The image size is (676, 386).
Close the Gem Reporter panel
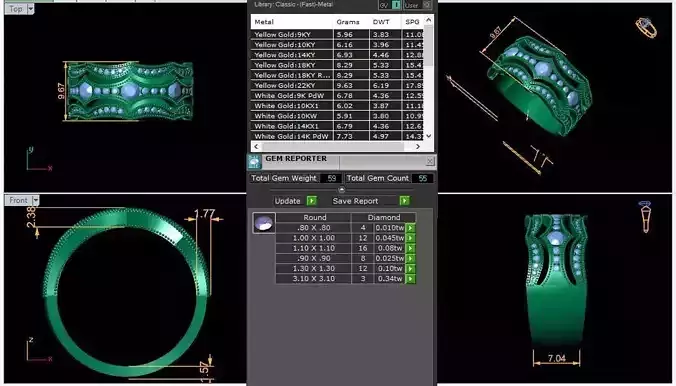[x=430, y=161]
